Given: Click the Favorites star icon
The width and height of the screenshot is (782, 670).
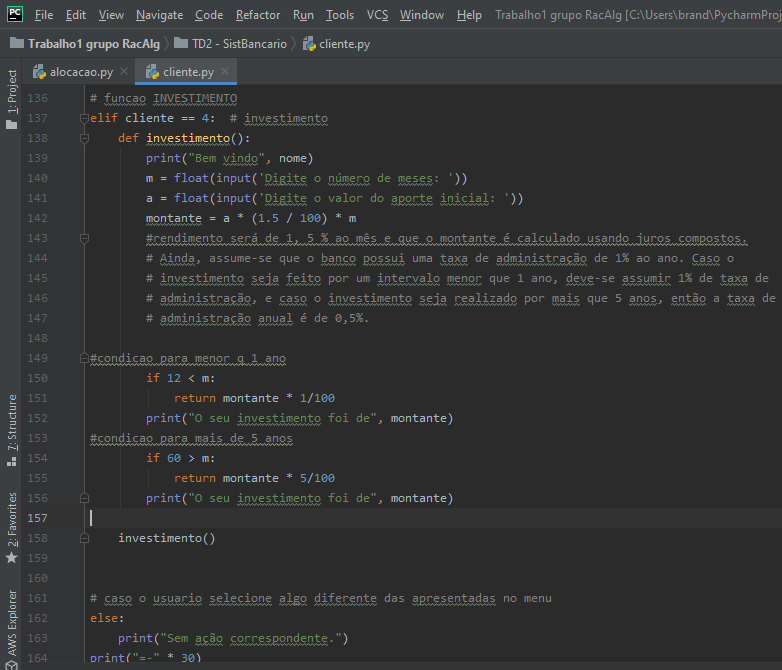Looking at the screenshot, I should click(11, 558).
